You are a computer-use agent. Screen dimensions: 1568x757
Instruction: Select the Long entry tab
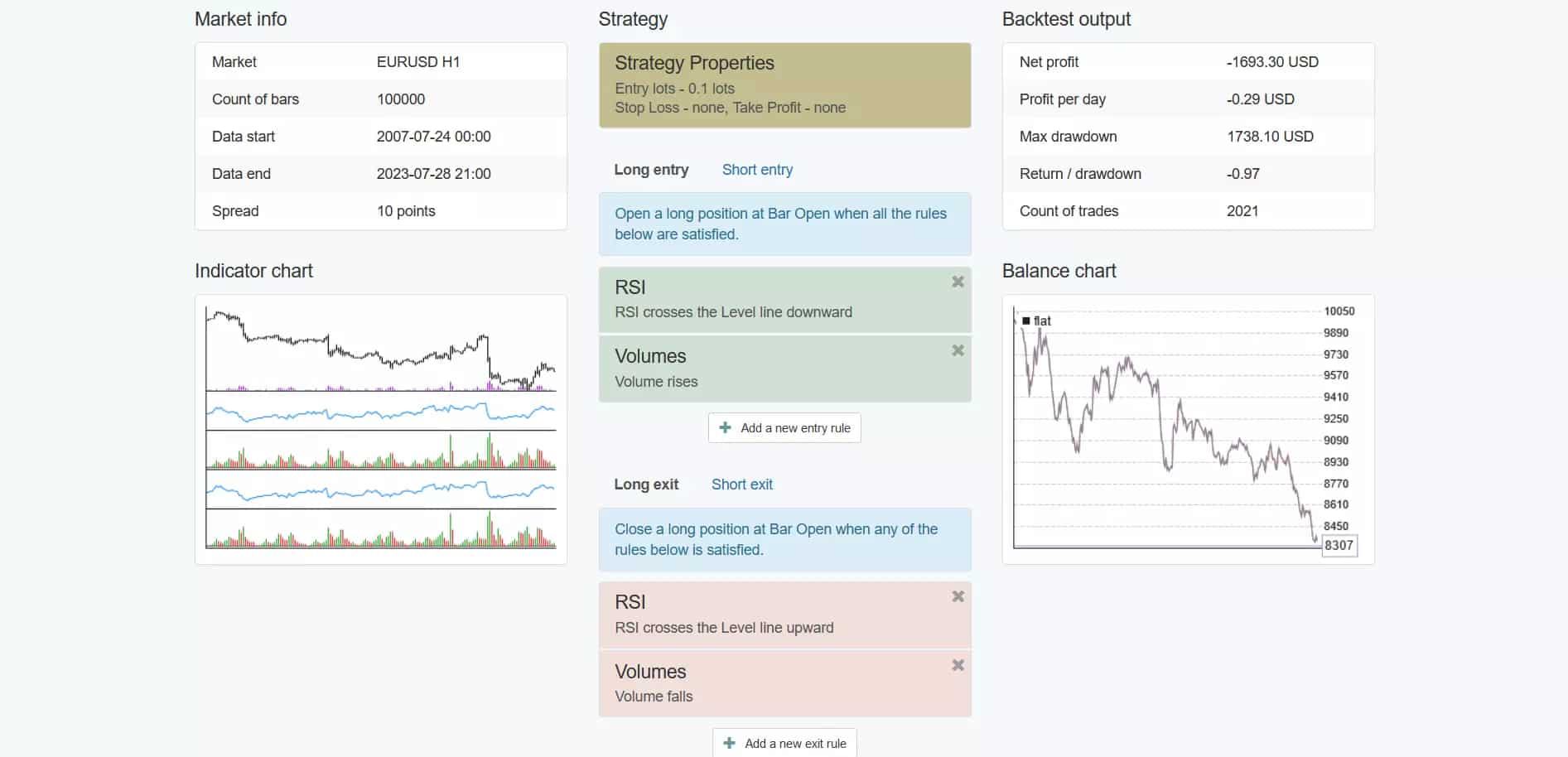tap(651, 170)
